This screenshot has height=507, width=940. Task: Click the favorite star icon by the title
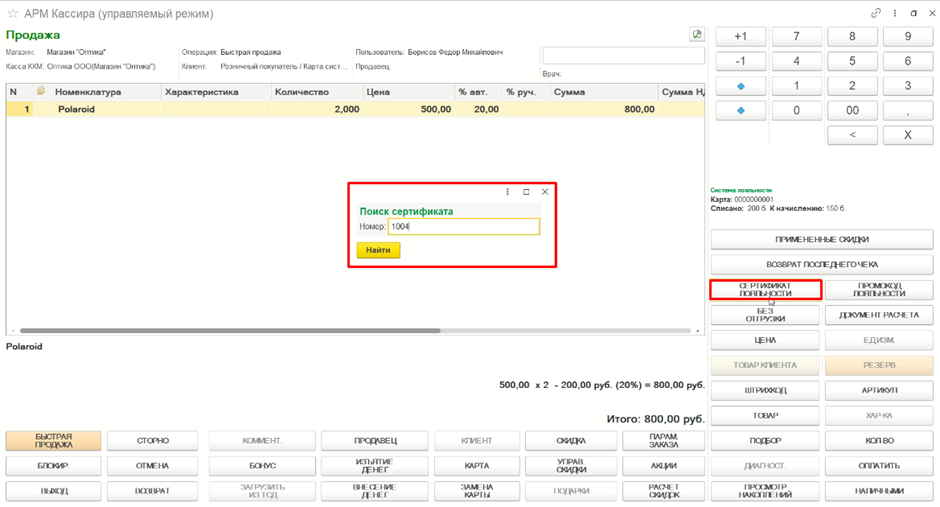13,13
